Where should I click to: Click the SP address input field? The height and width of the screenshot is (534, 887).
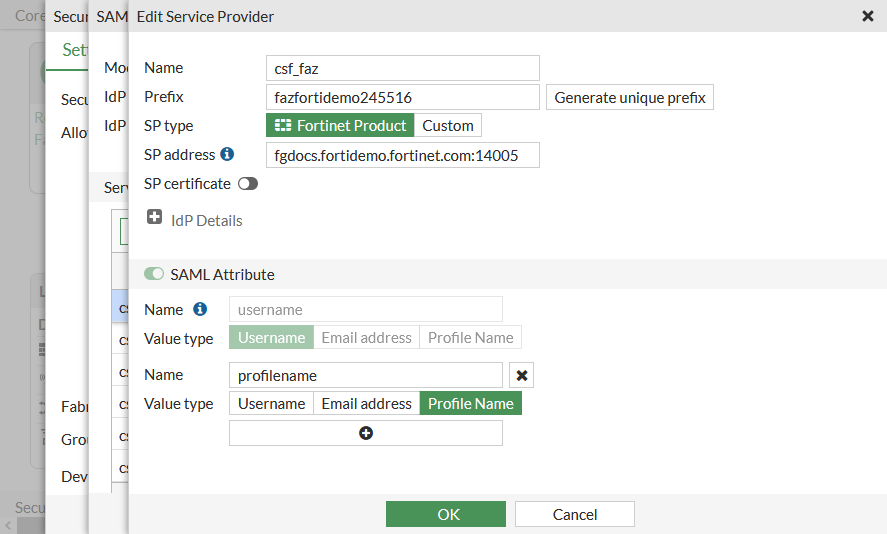tap(402, 155)
